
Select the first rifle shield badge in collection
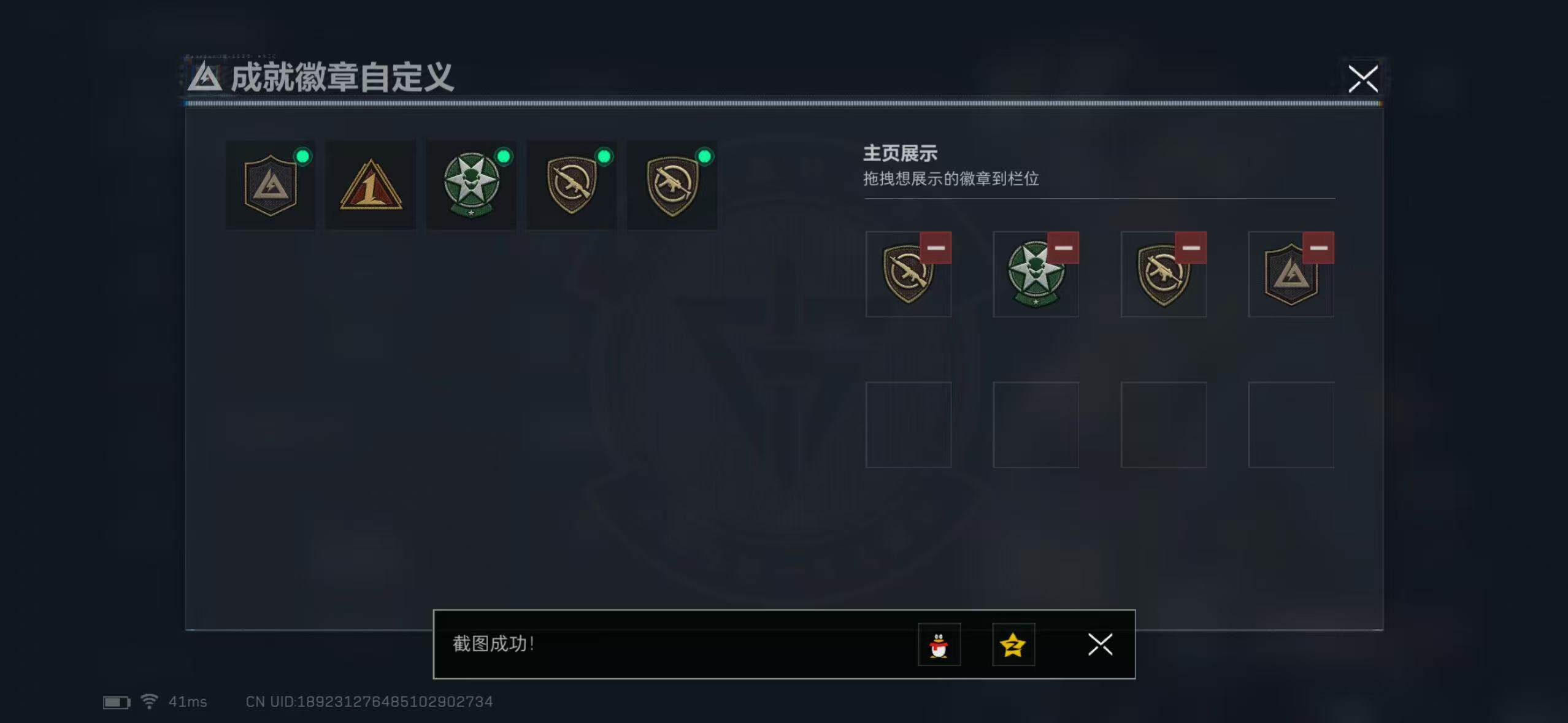[x=572, y=185]
